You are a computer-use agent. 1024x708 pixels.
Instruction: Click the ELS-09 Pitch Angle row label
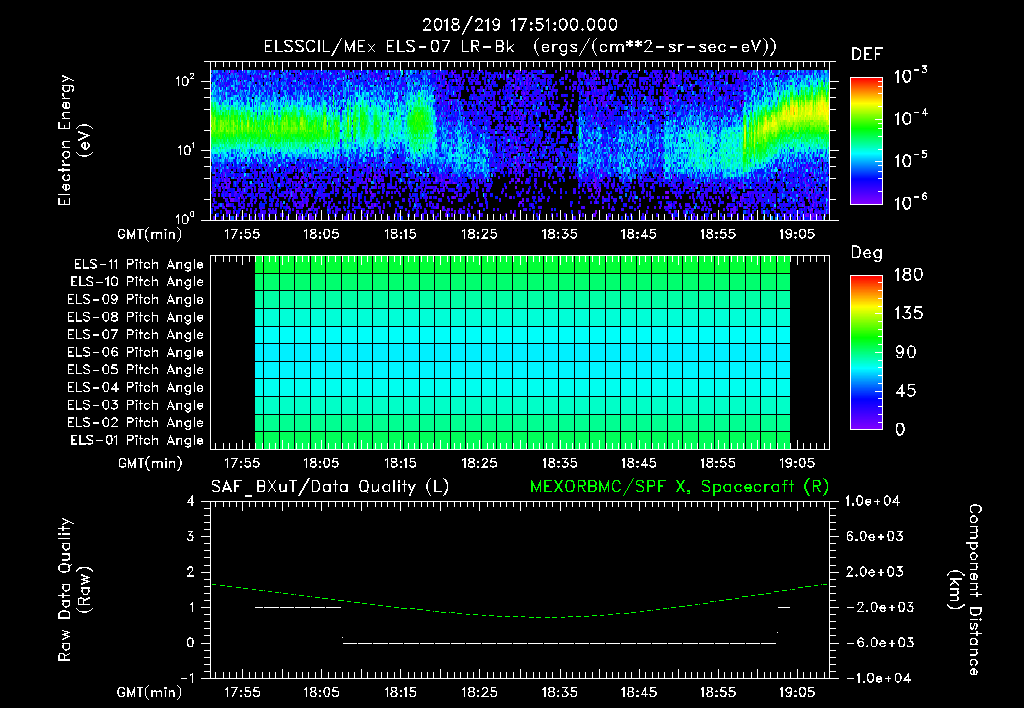point(135,299)
